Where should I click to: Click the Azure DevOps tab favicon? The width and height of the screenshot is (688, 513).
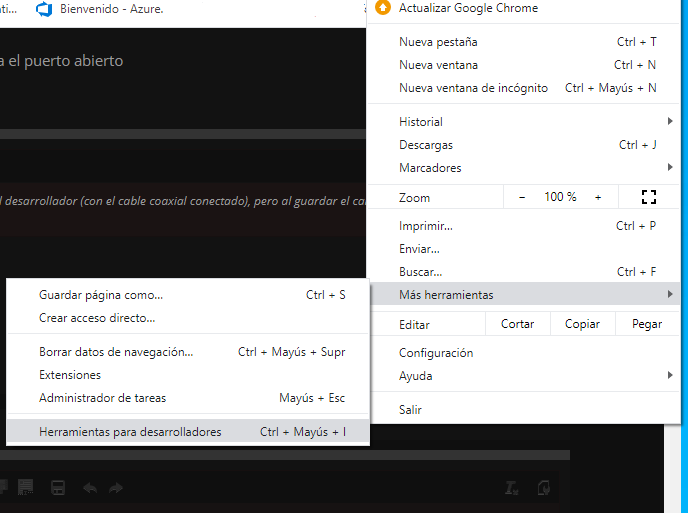(x=43, y=9)
